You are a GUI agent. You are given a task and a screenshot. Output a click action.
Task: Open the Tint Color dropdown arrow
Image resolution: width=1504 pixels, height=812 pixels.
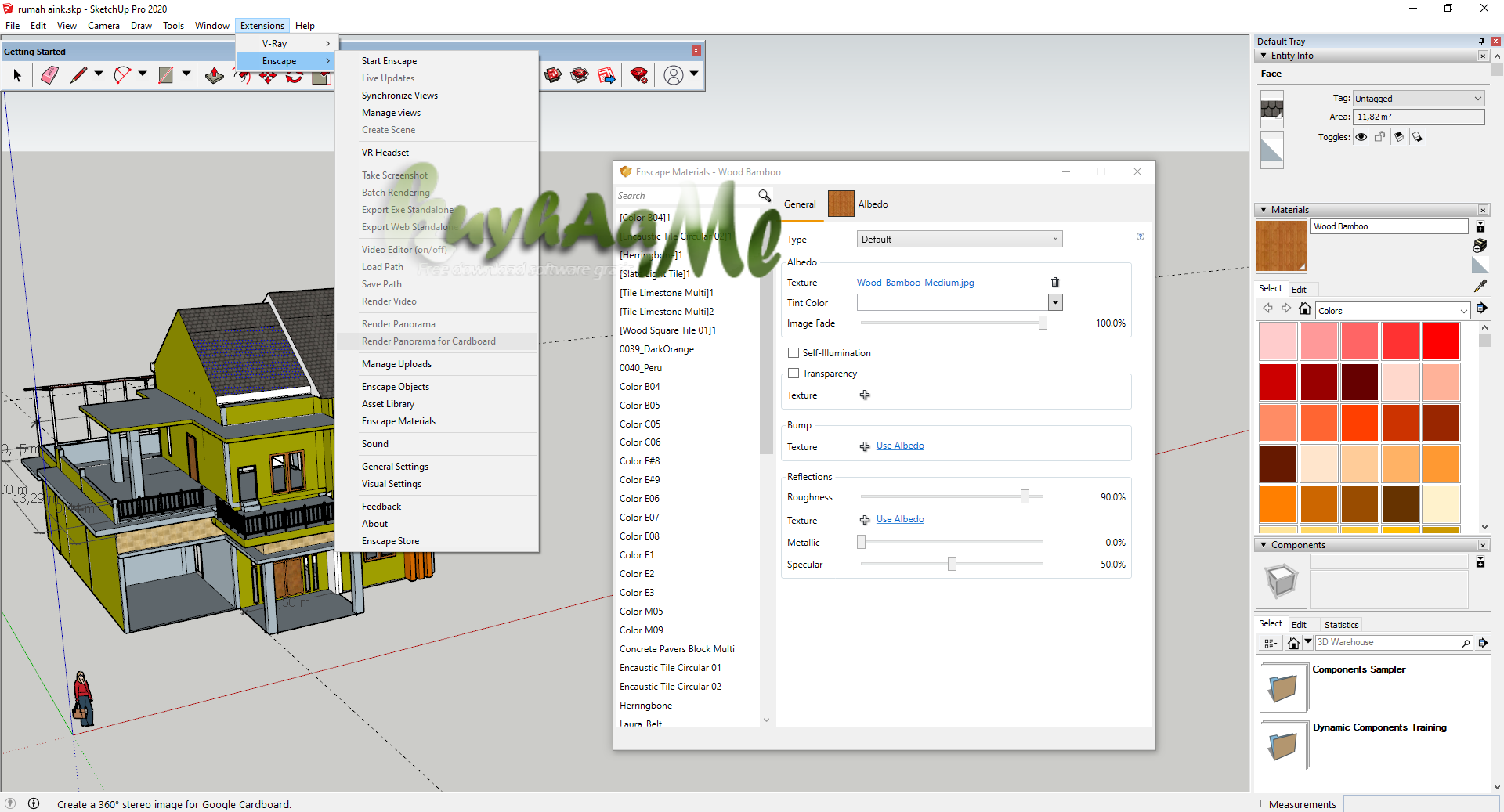tap(1055, 302)
